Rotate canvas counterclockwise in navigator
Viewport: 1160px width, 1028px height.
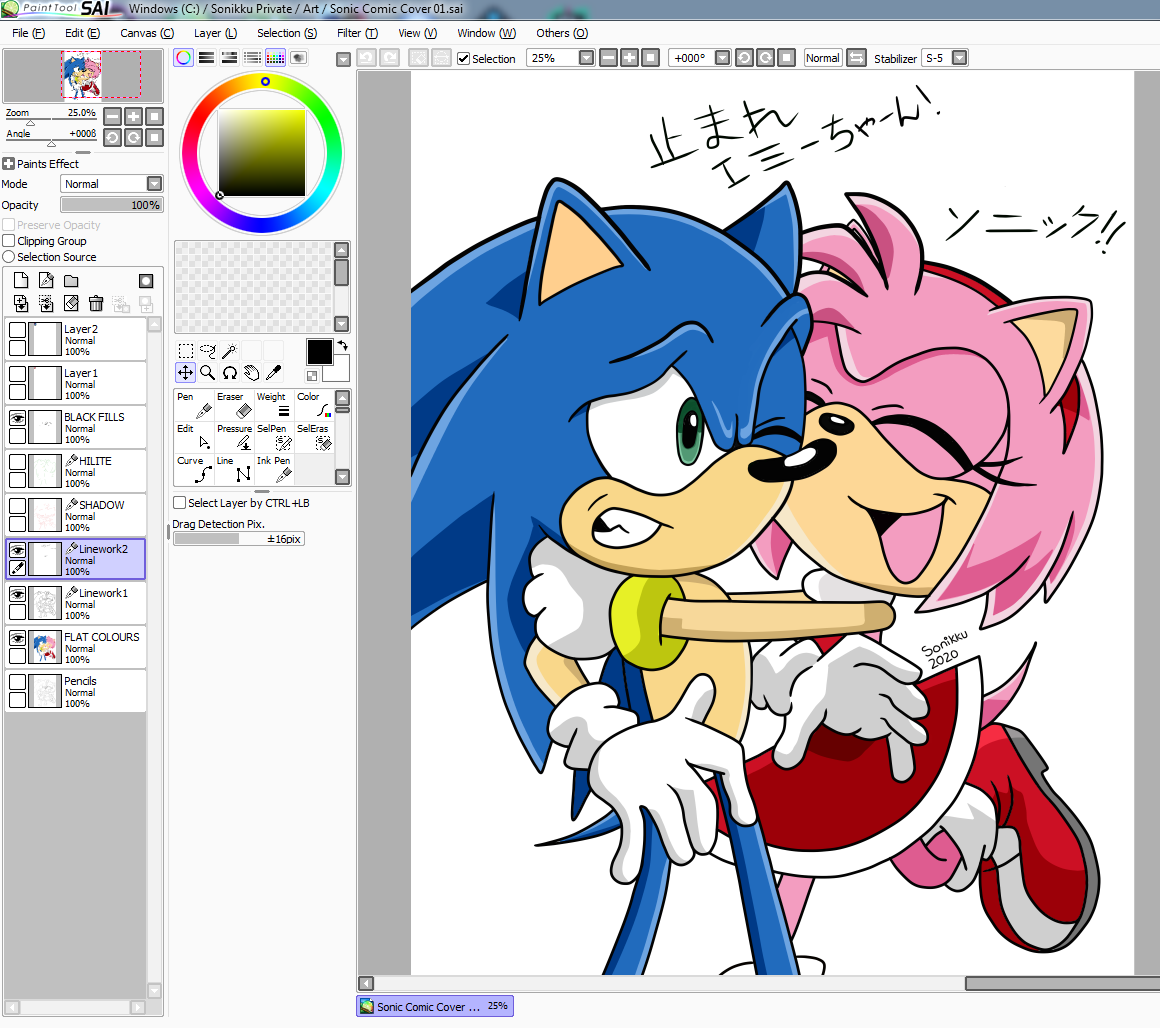click(x=112, y=138)
